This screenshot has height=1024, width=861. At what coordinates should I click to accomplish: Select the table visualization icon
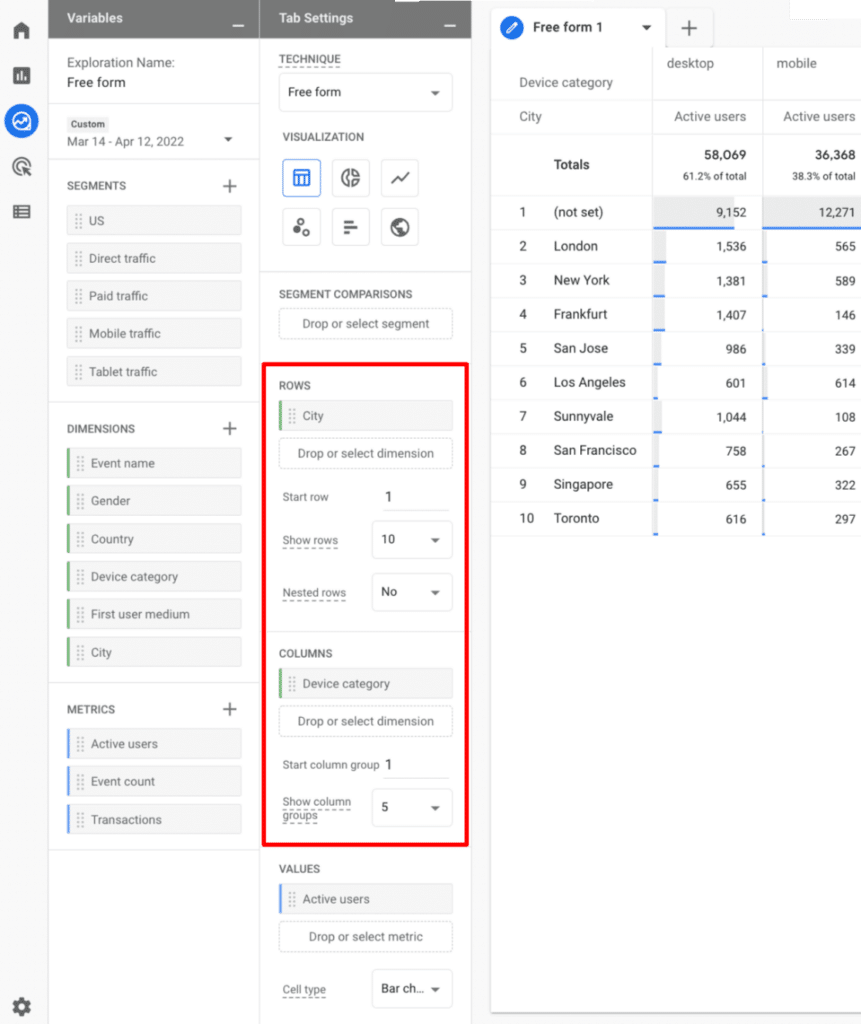301,177
